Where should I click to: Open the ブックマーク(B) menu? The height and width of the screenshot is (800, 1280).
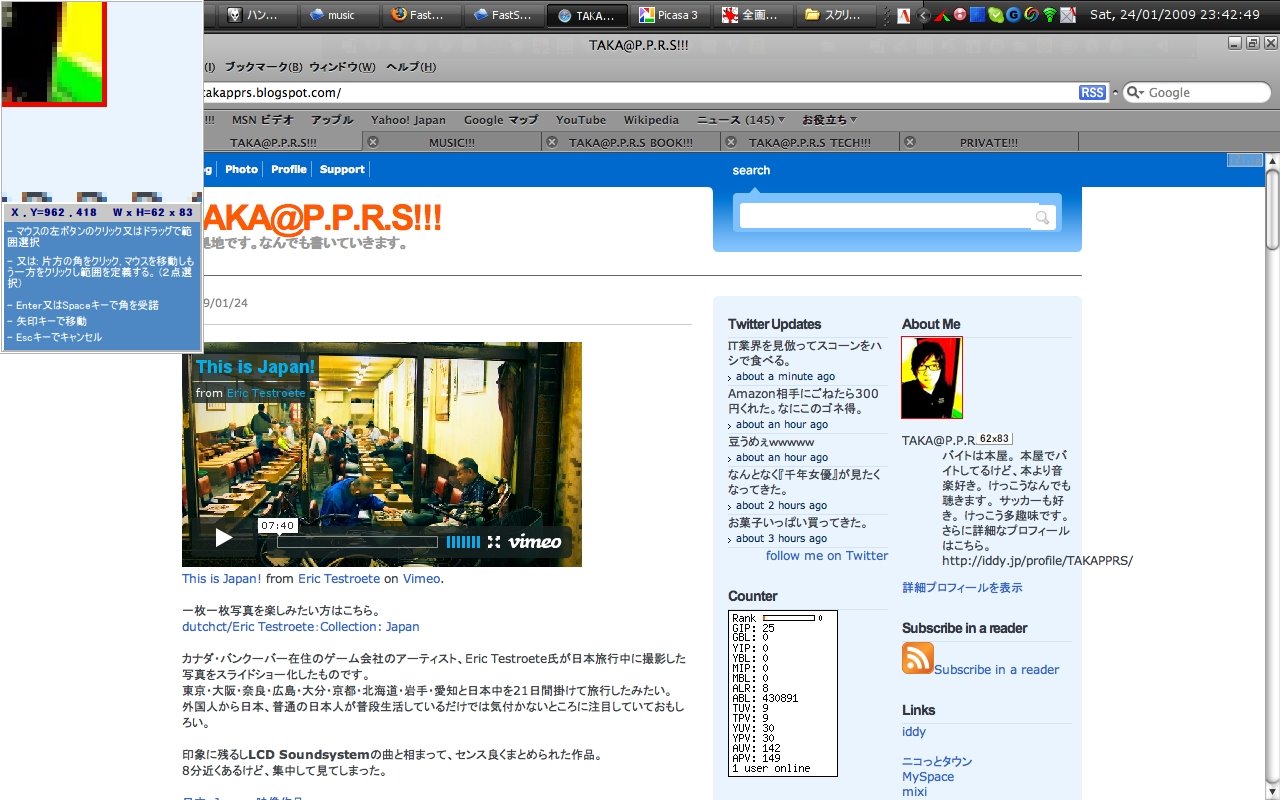[x=263, y=67]
